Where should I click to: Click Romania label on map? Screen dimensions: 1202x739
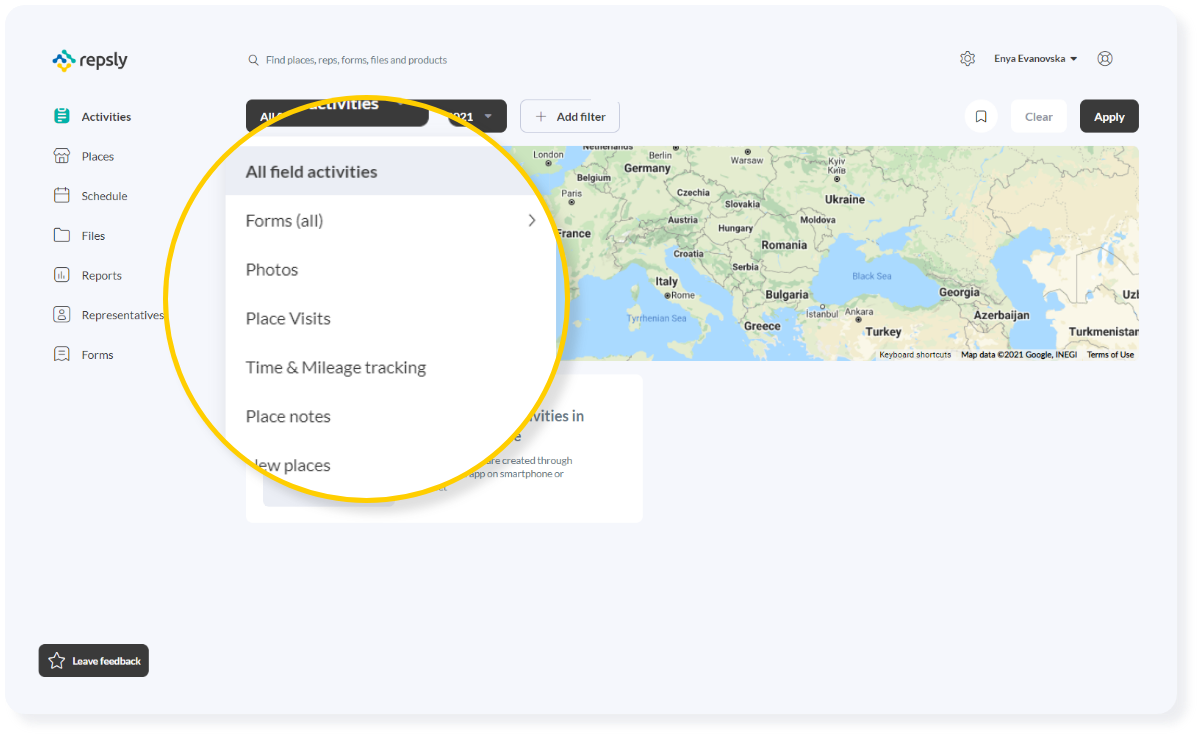784,245
